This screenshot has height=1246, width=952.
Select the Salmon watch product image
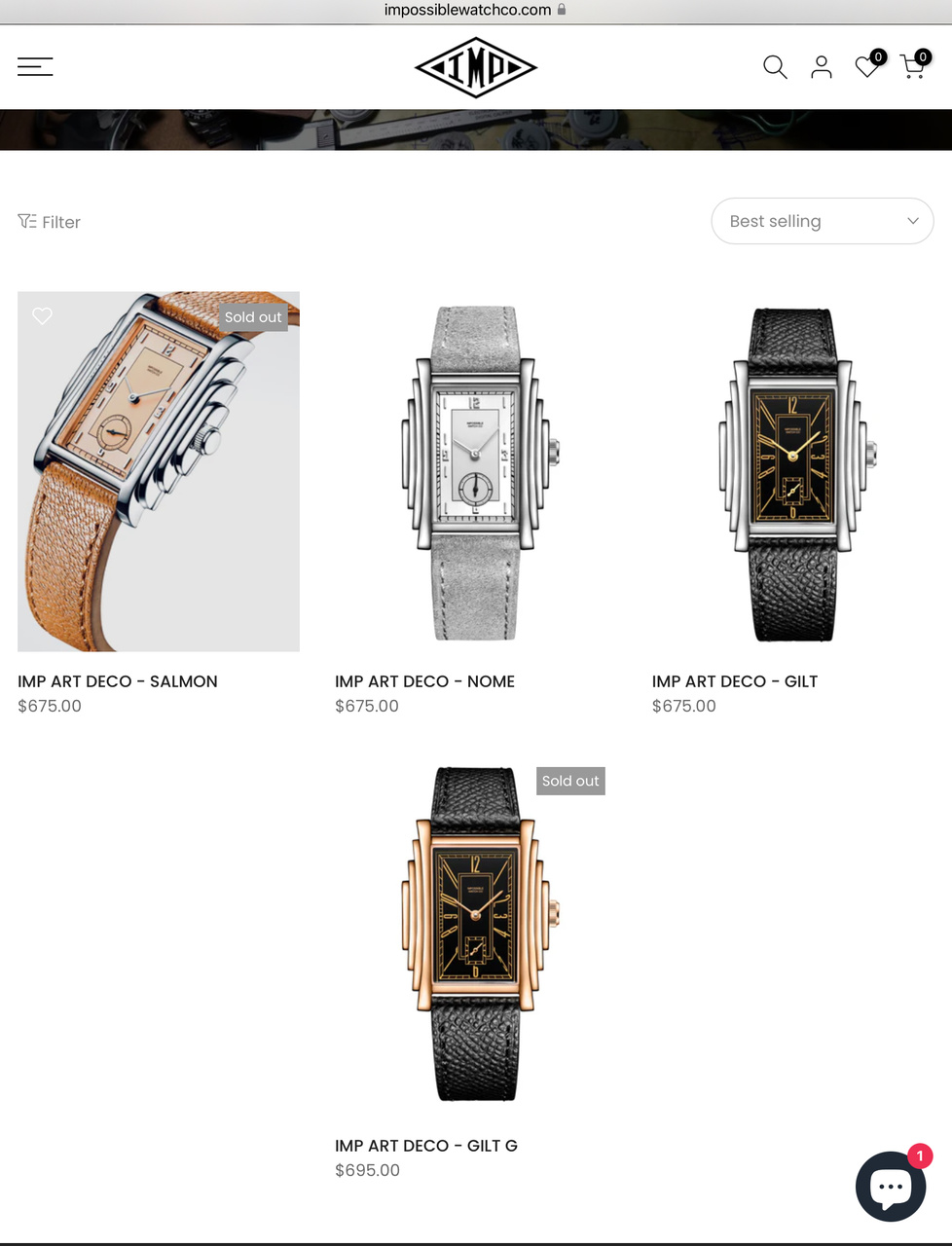tap(159, 472)
